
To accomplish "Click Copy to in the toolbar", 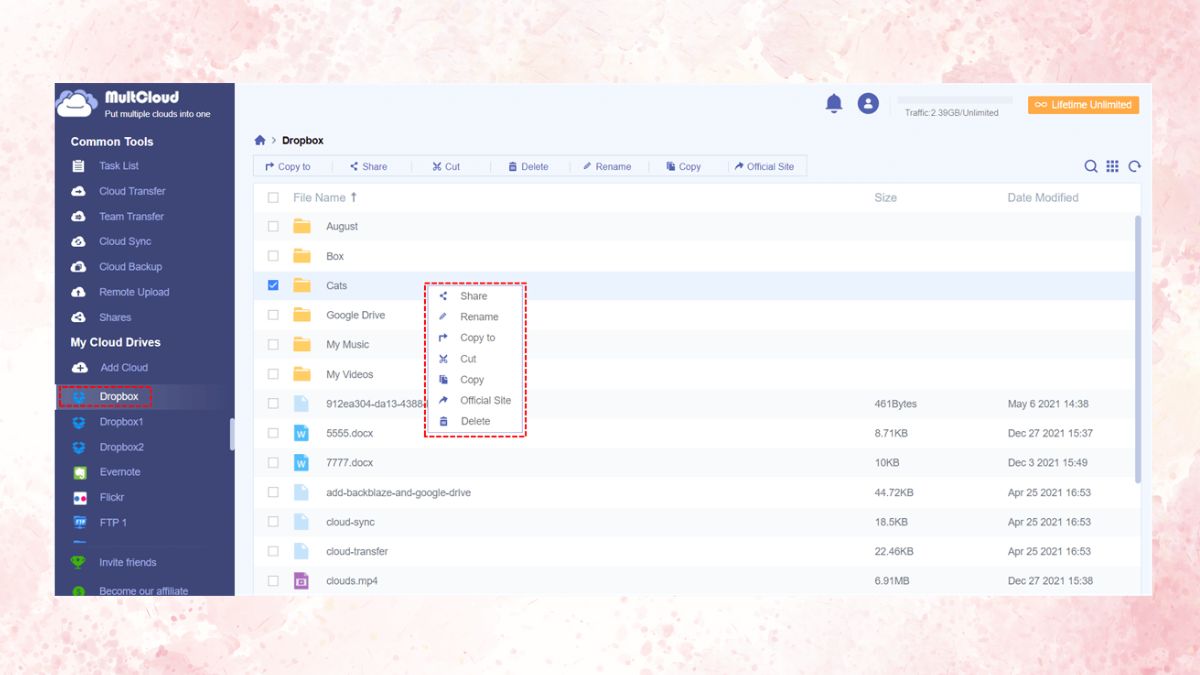I will [288, 167].
